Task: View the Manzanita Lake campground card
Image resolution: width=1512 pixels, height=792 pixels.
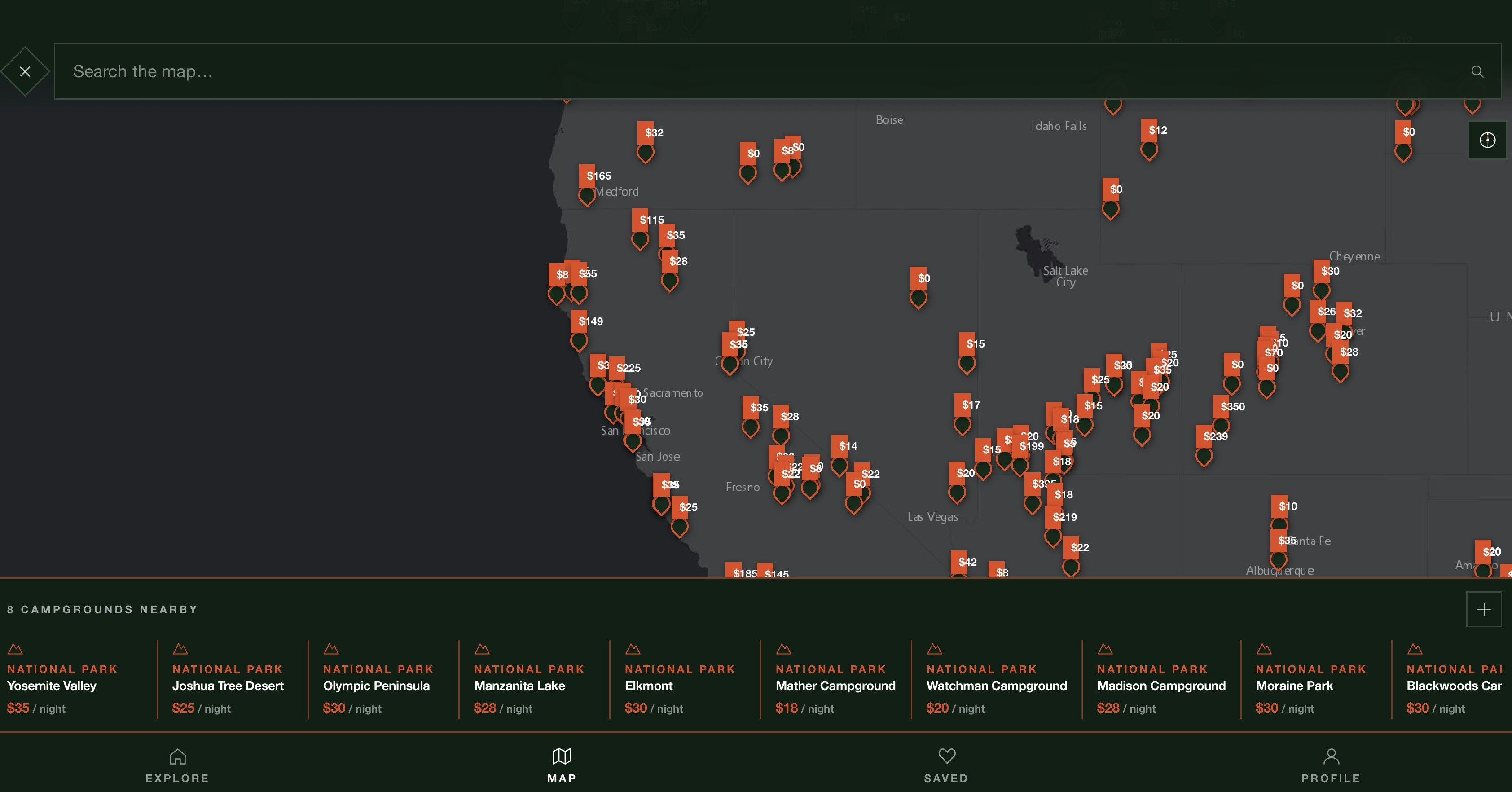Action: pyautogui.click(x=534, y=679)
